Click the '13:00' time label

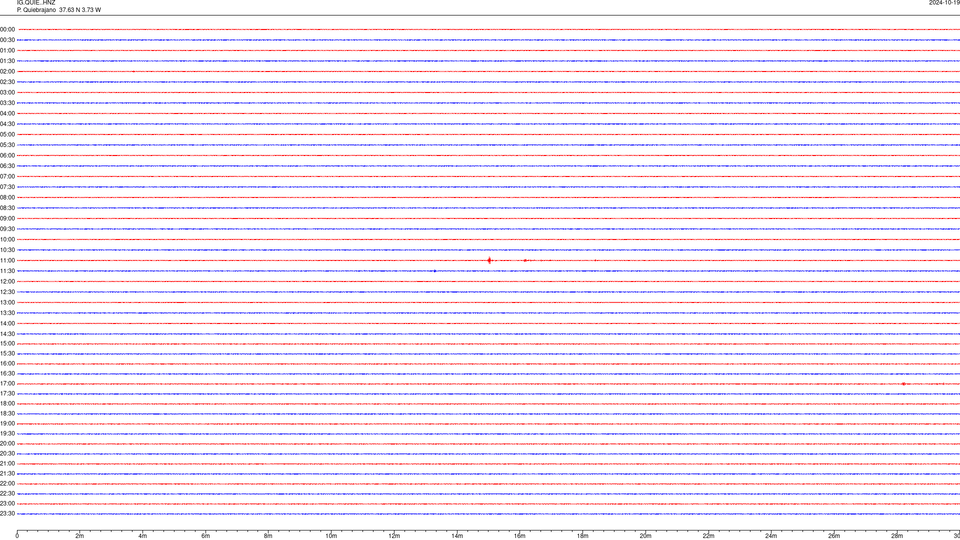tap(7, 302)
